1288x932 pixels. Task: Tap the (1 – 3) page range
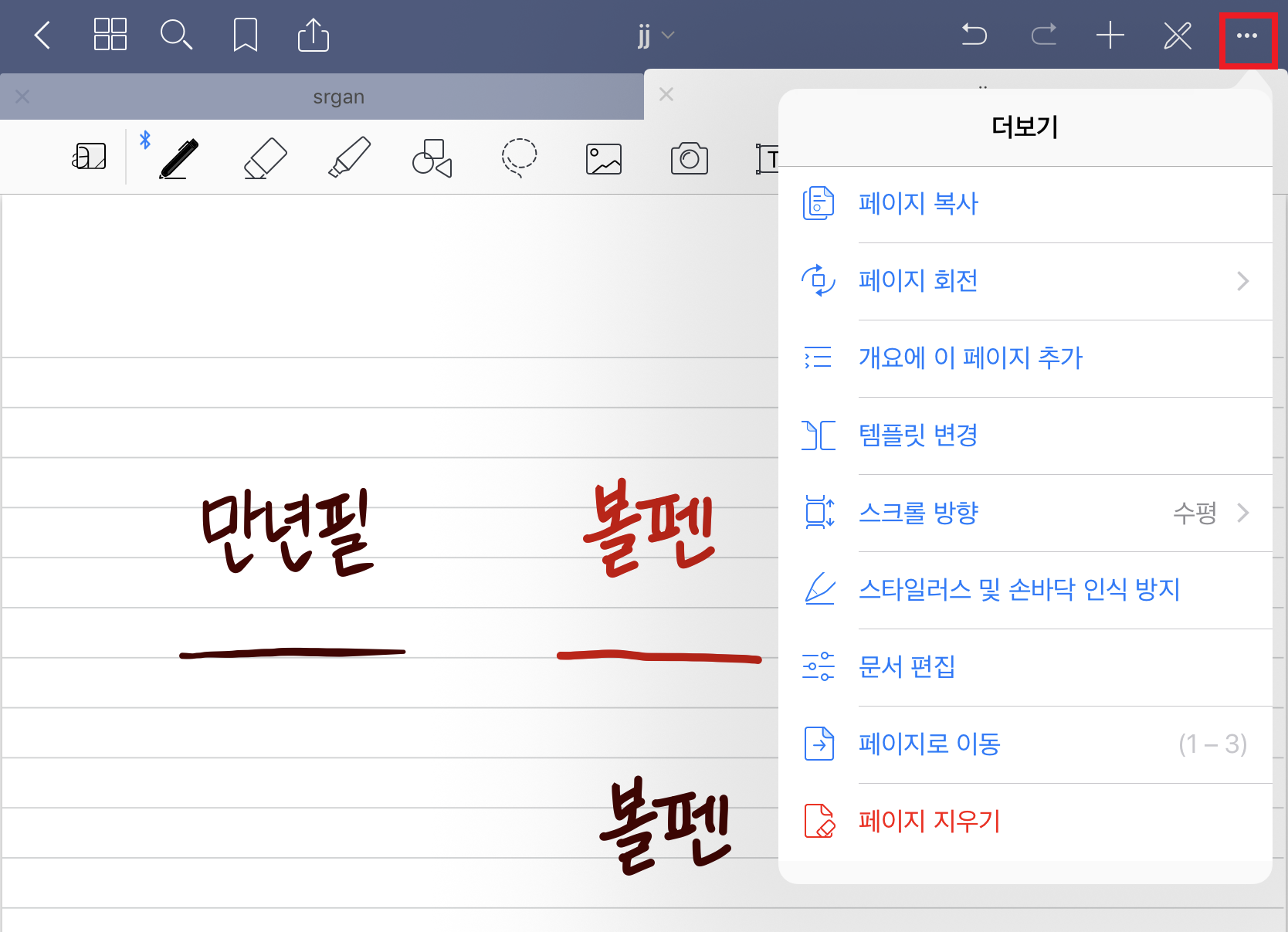coord(1212,744)
